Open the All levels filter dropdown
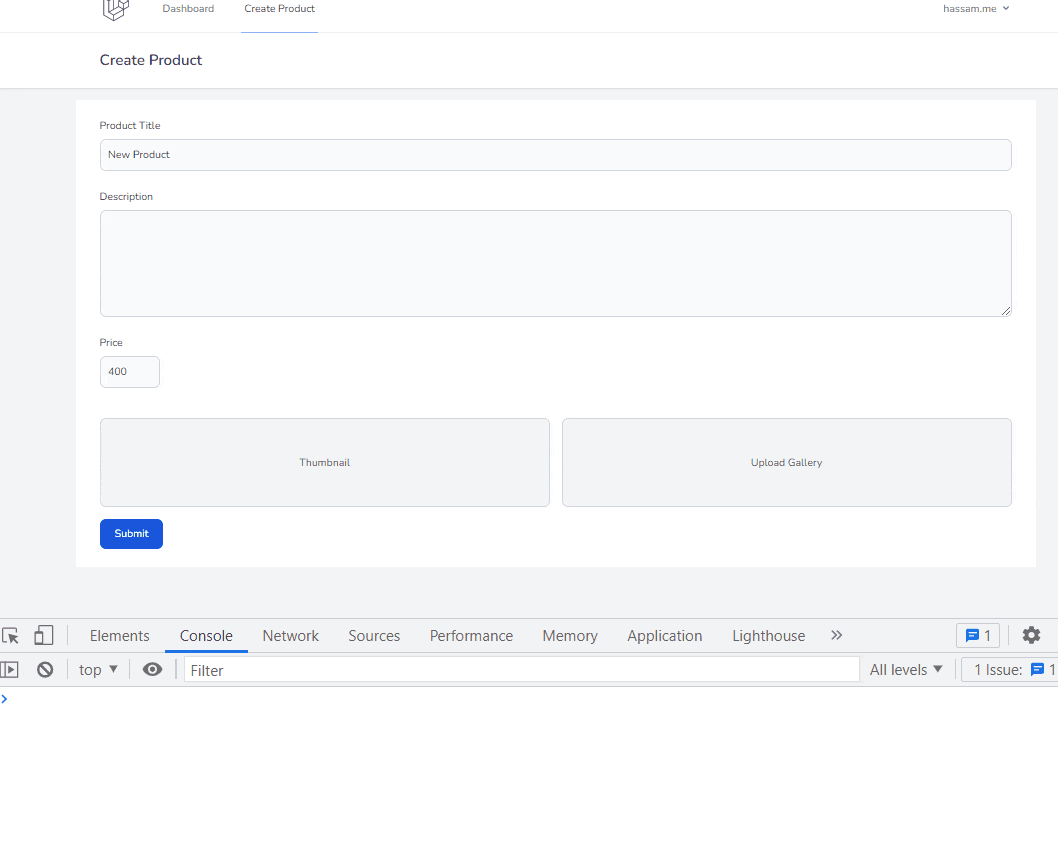 pos(905,669)
